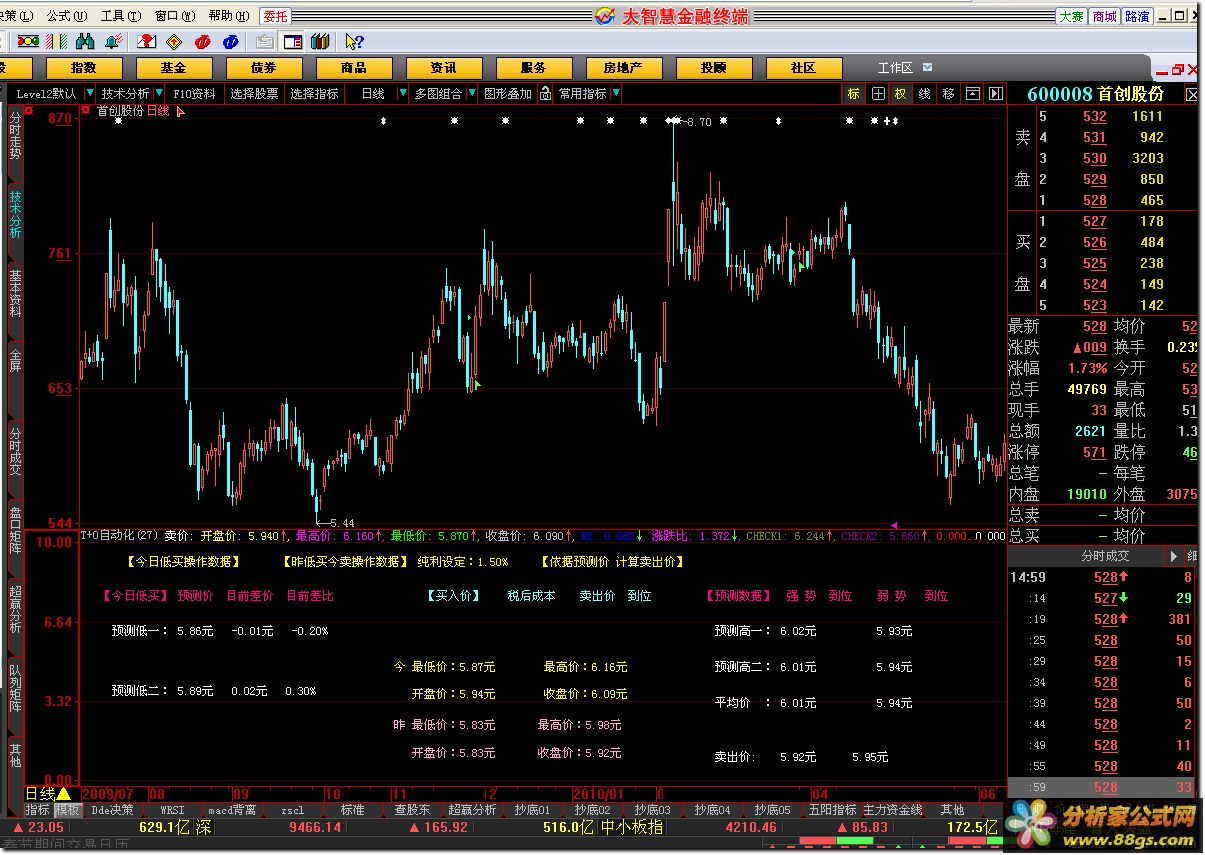This screenshot has width=1205, height=855.
Task: Switch to the 分时走势 side tab
Action: (x=14, y=135)
